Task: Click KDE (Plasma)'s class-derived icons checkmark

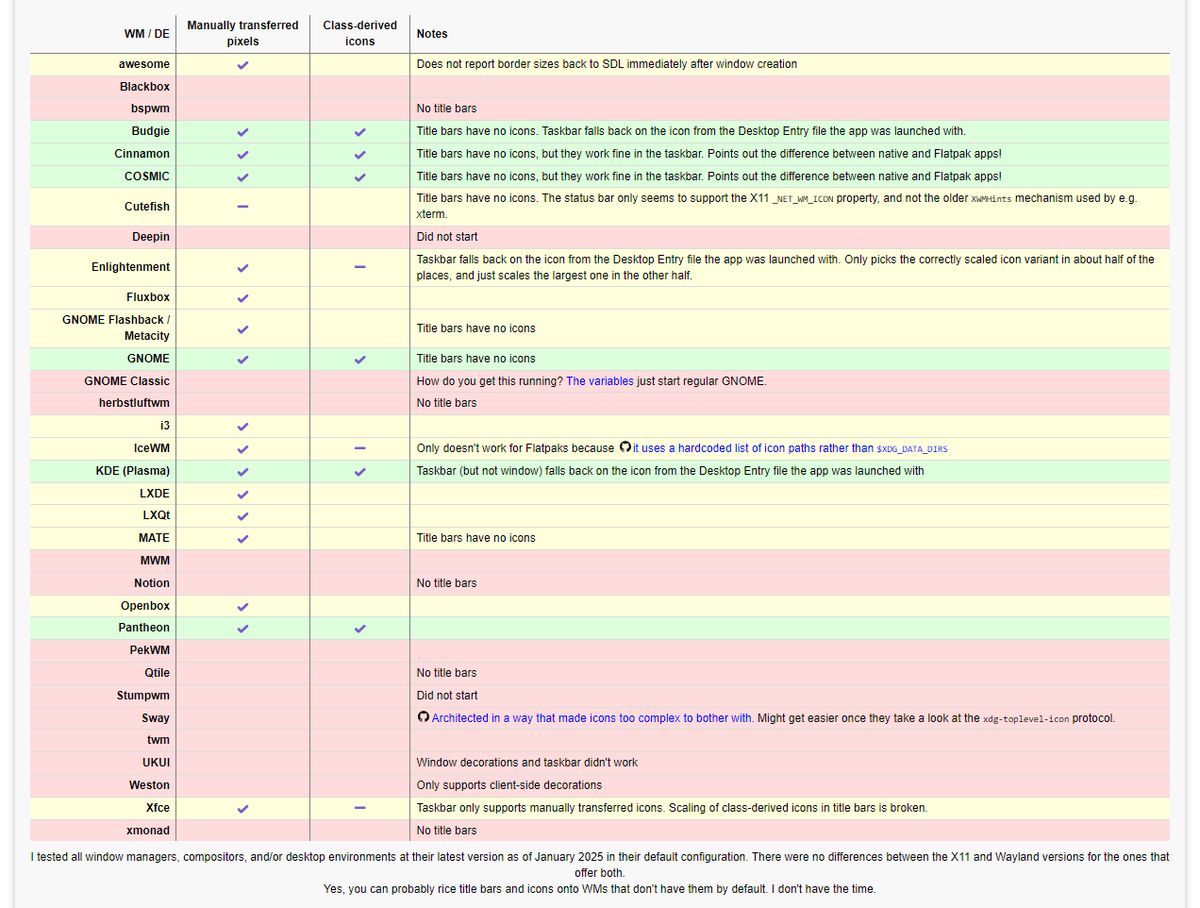Action: pyautogui.click(x=360, y=472)
